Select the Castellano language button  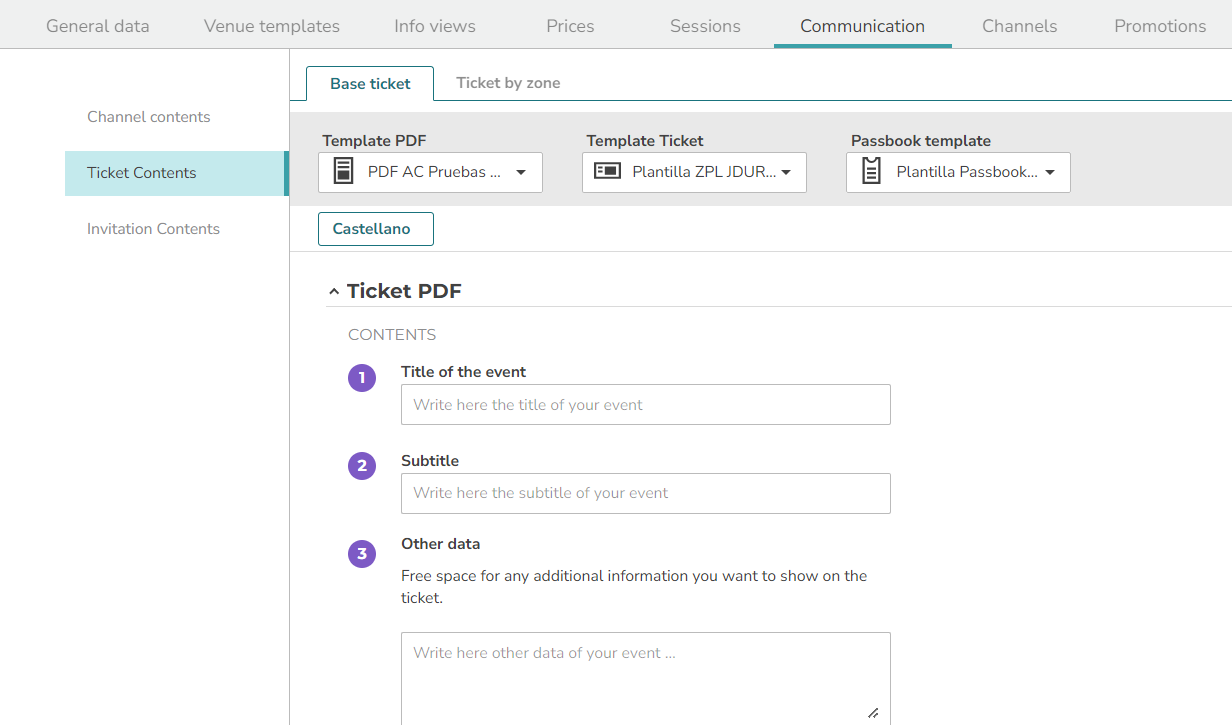(x=376, y=229)
